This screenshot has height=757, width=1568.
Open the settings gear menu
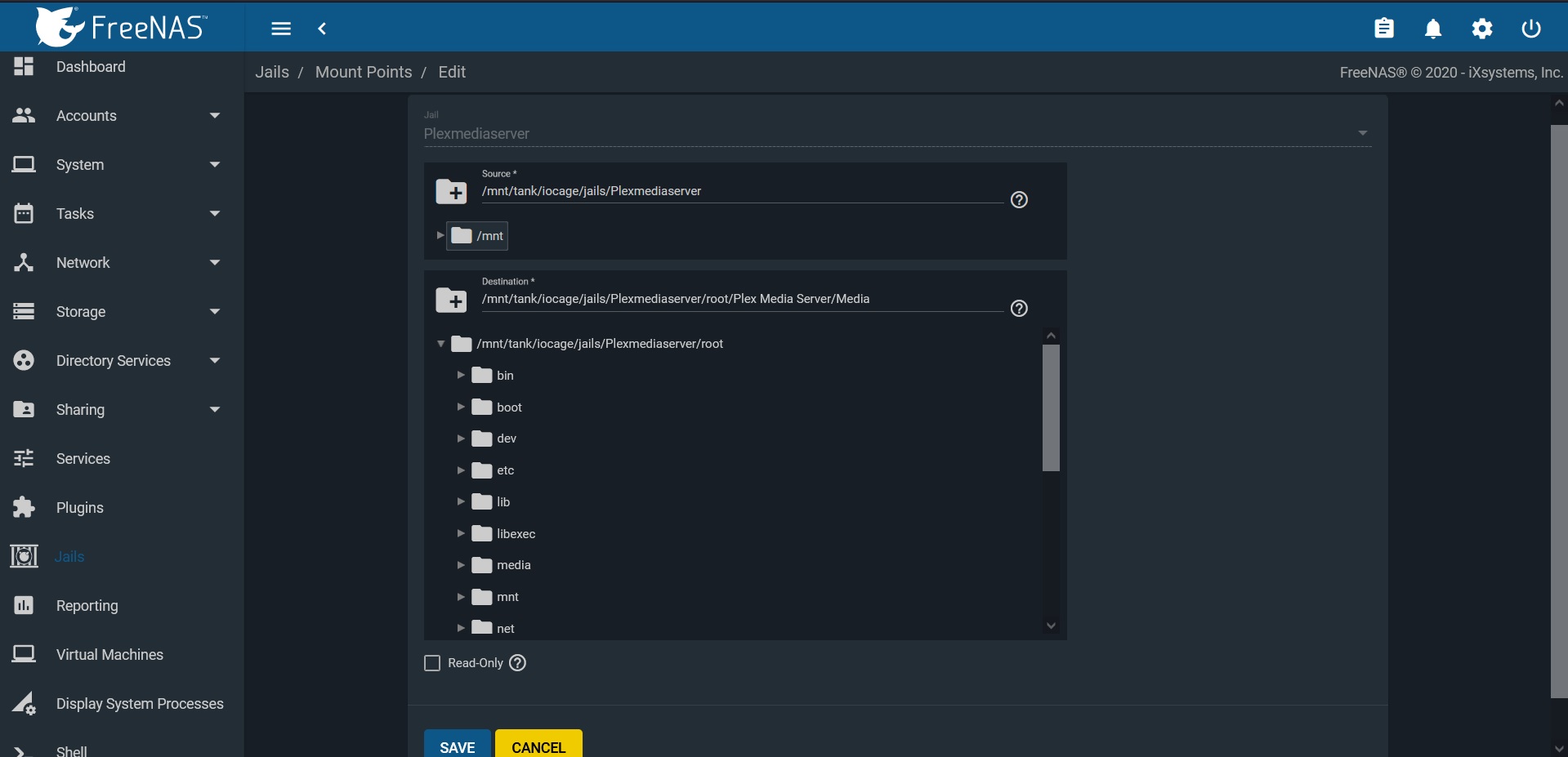click(1482, 29)
